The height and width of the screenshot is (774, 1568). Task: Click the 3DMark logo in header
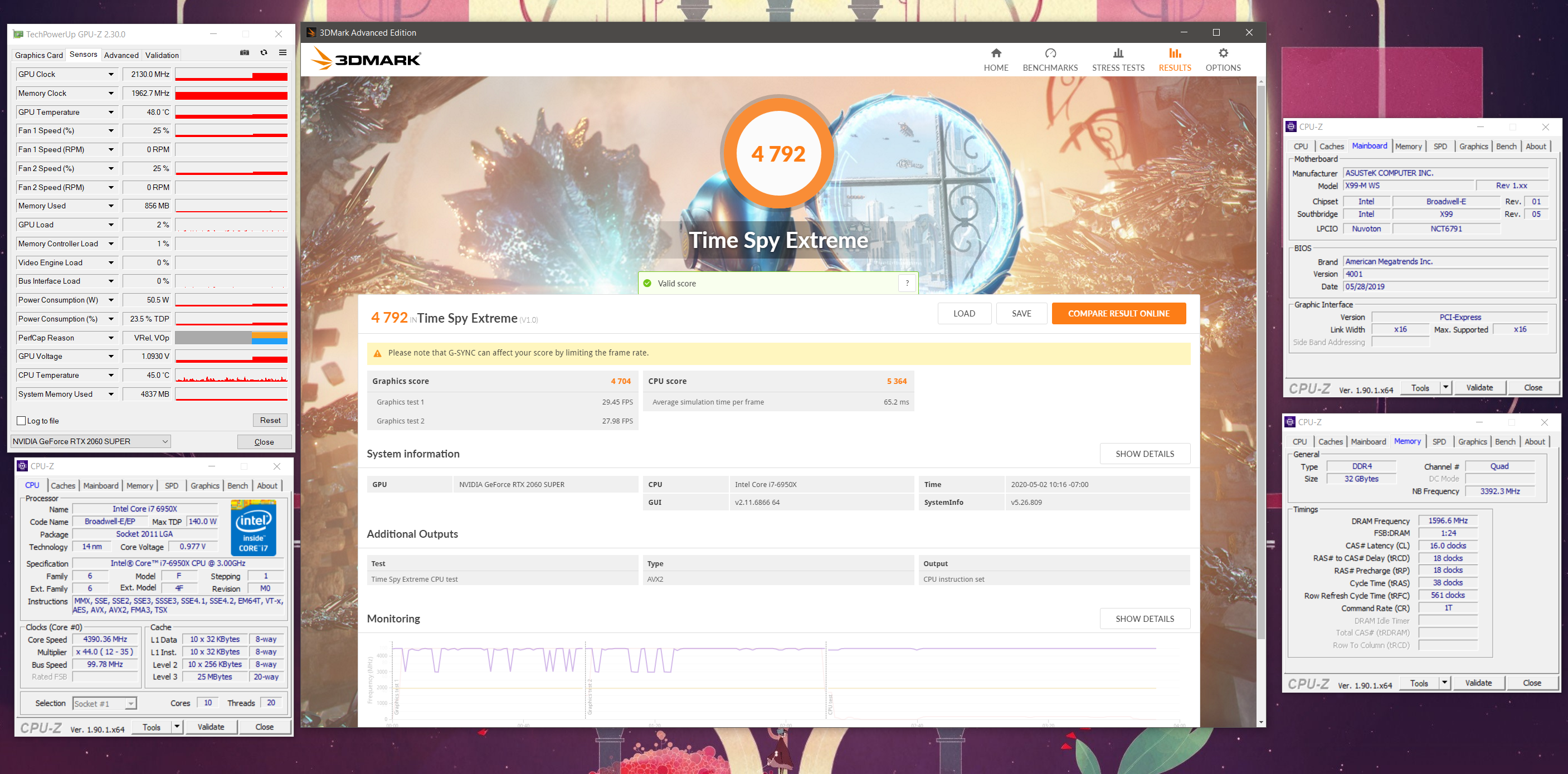point(366,59)
